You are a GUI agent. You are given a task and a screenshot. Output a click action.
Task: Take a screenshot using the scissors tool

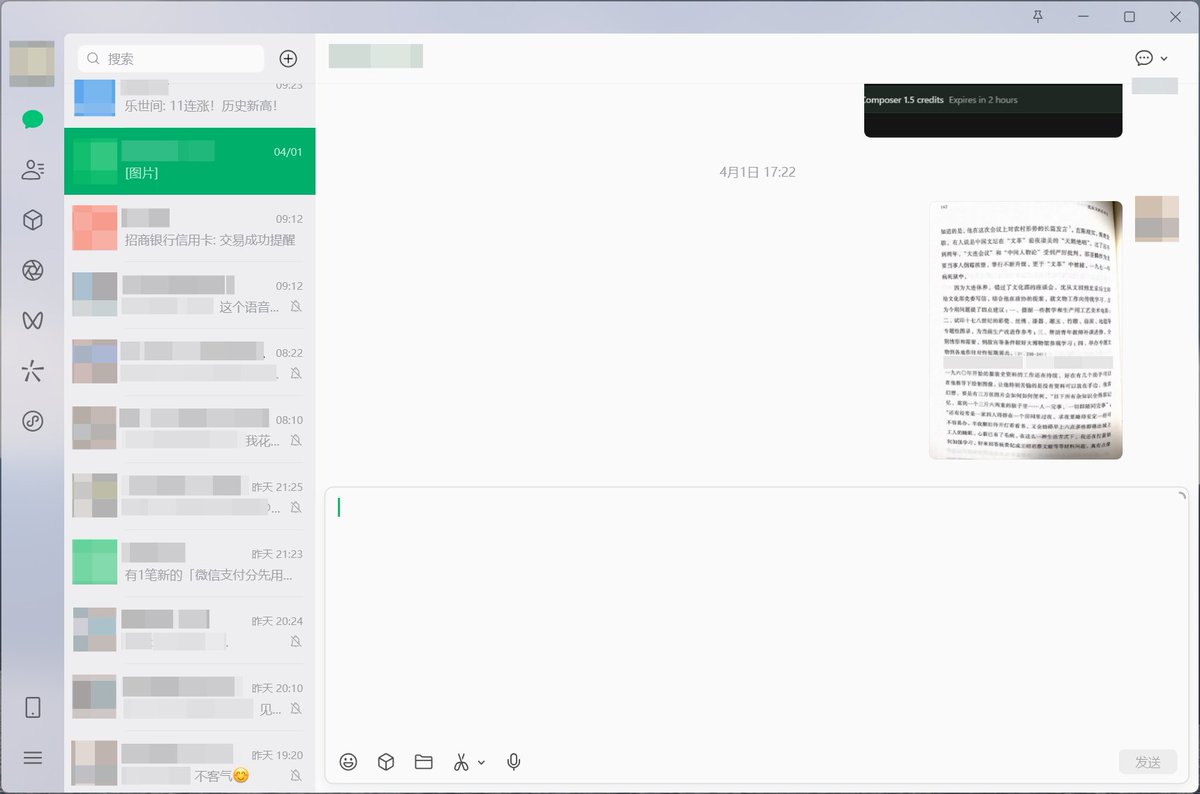(x=461, y=761)
